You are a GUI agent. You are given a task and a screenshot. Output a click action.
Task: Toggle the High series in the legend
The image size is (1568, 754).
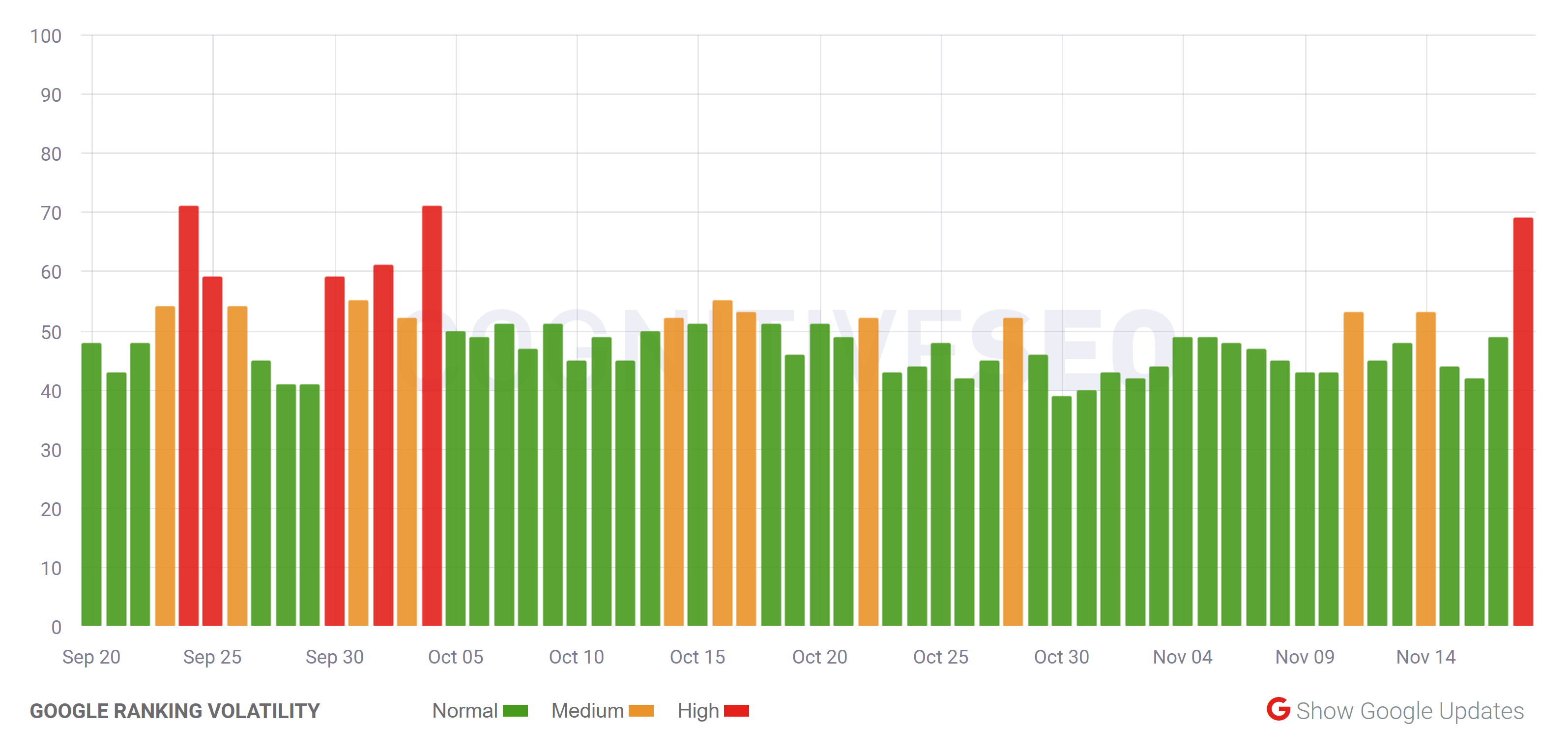click(718, 710)
